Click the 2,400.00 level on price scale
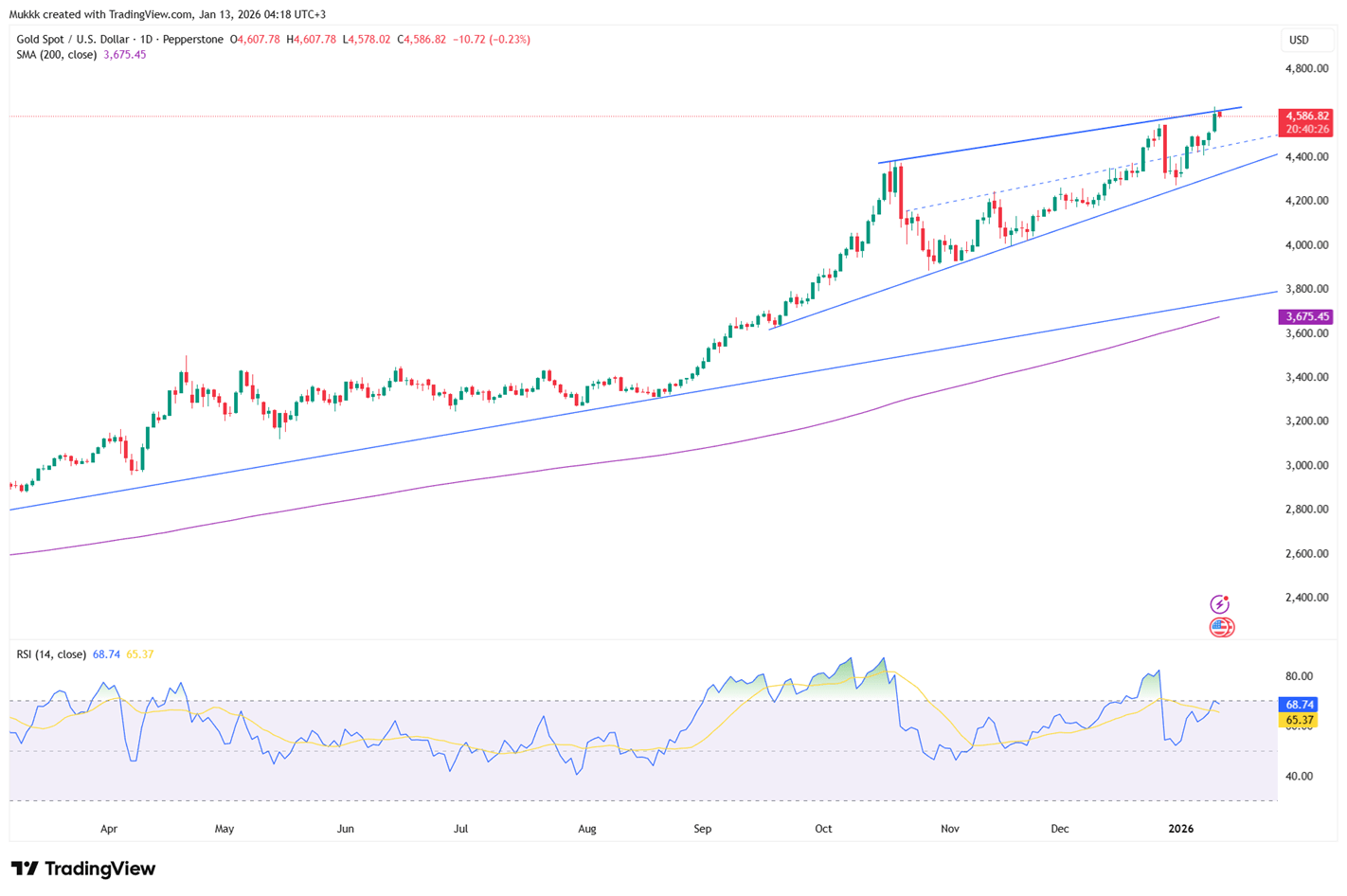Image resolution: width=1347 pixels, height=896 pixels. coord(1305,598)
